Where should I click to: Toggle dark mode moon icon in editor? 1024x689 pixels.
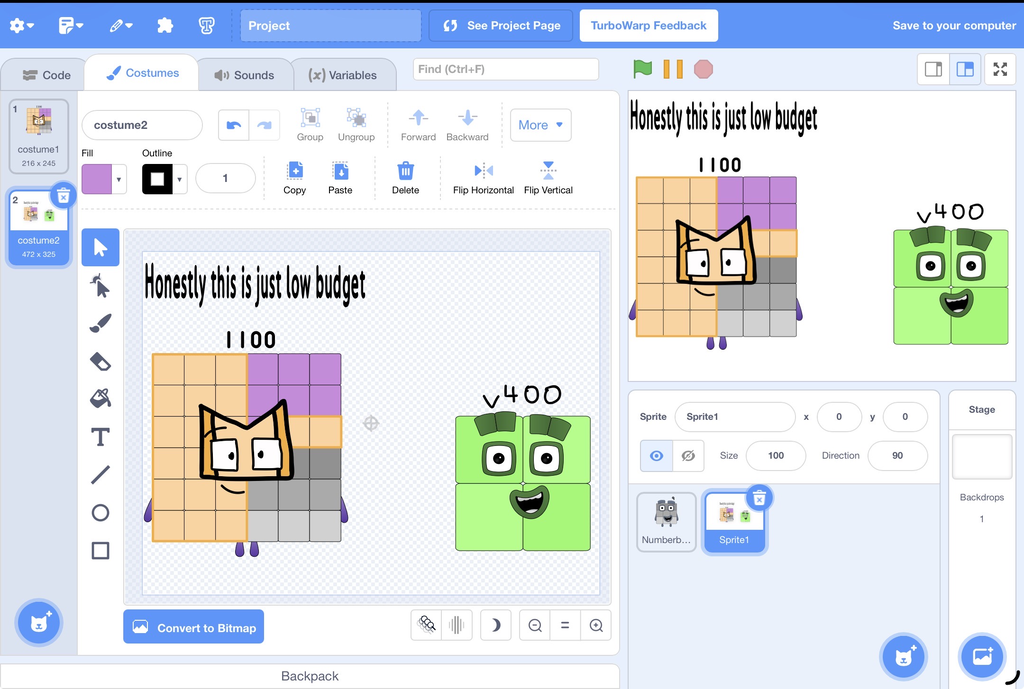496,626
